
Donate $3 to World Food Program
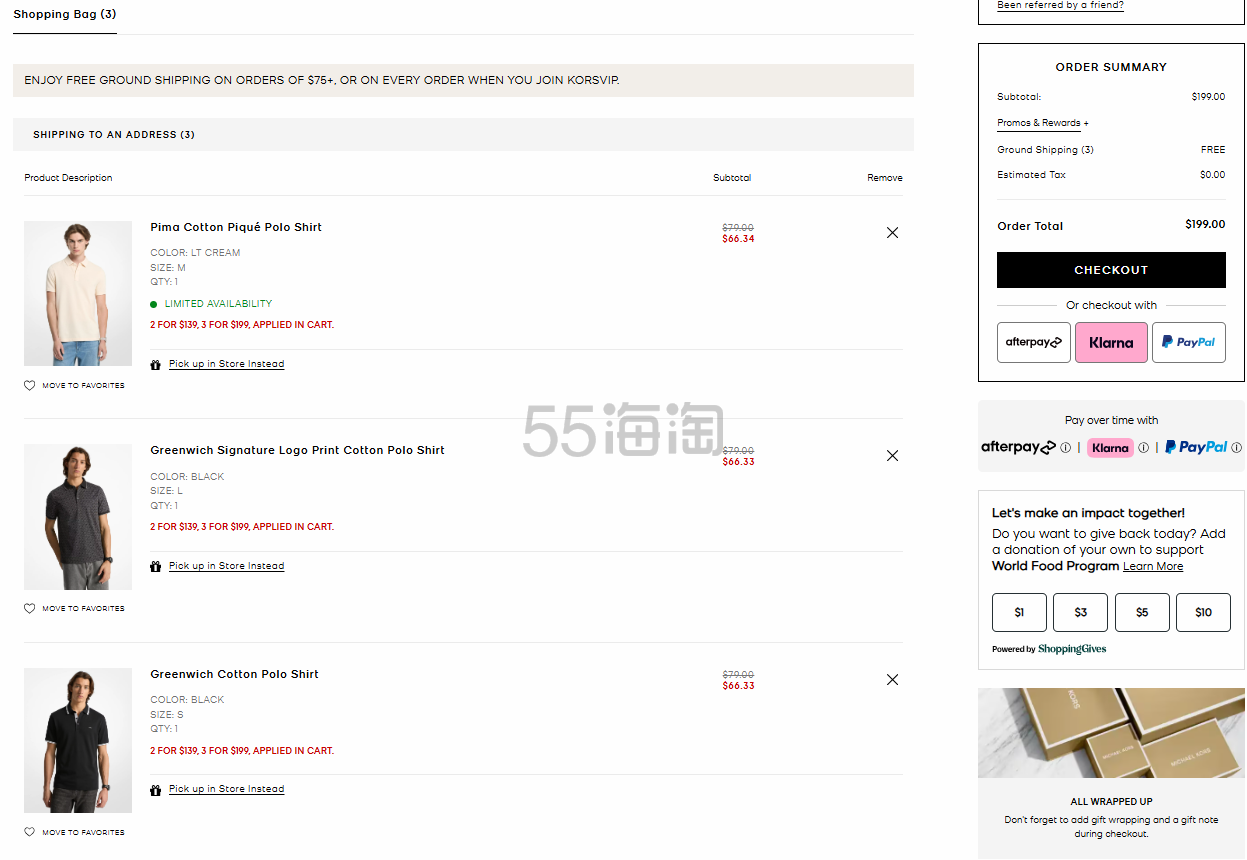point(1080,613)
